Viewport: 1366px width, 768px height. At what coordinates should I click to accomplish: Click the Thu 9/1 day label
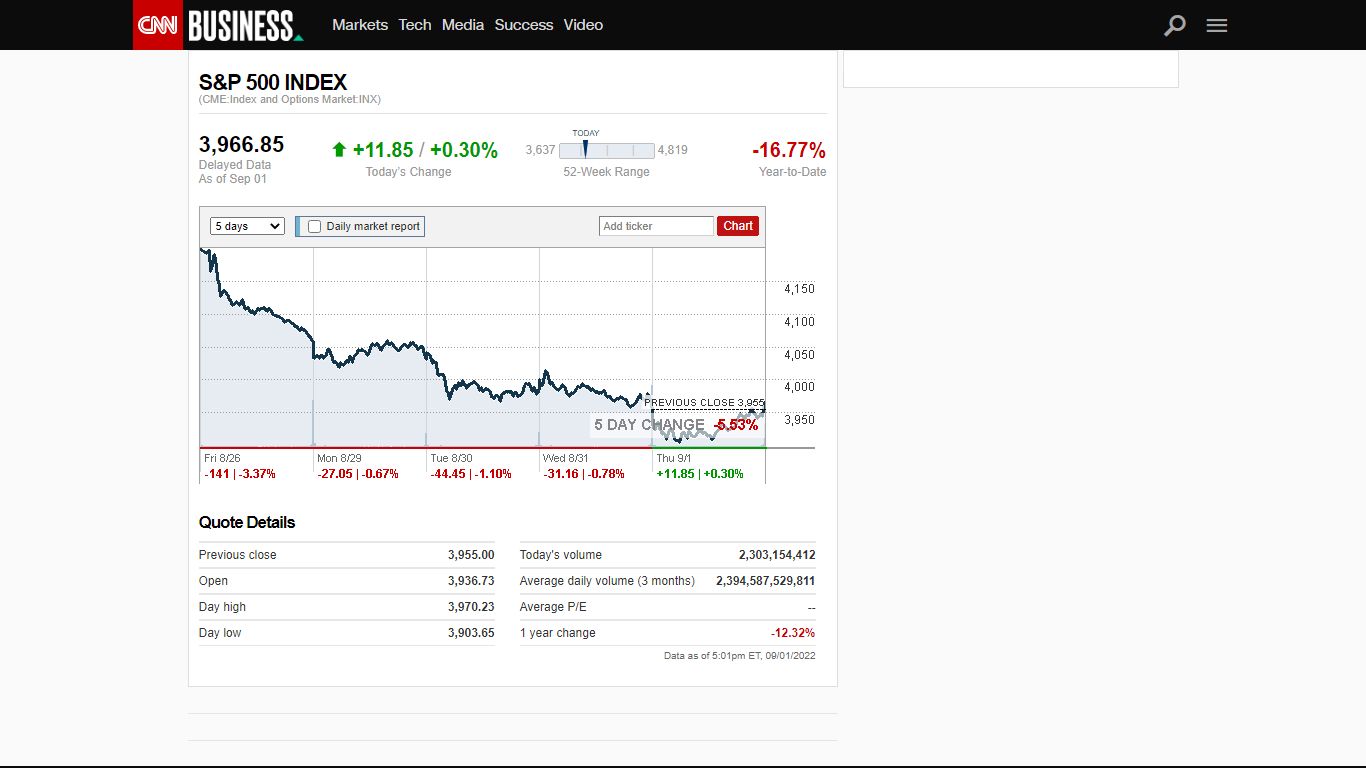[x=674, y=458]
